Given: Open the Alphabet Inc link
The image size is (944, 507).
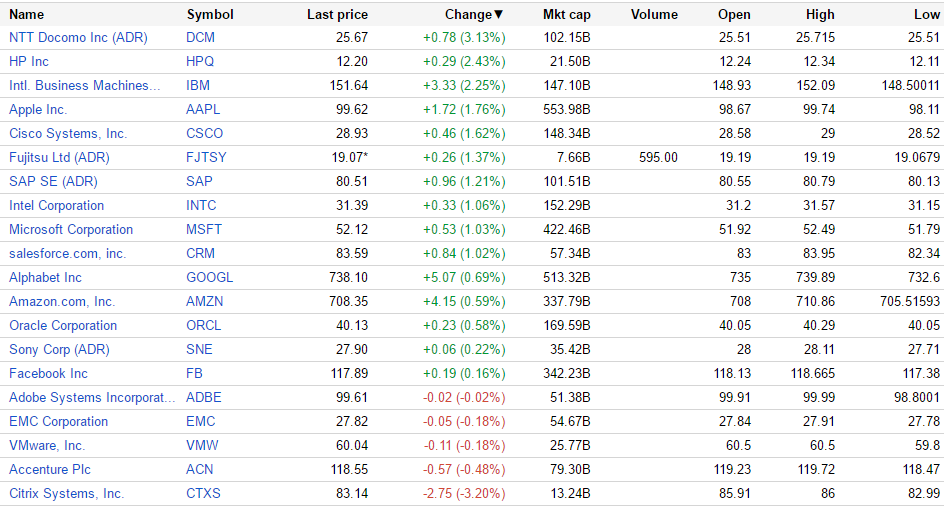Looking at the screenshot, I should pyautogui.click(x=45, y=277).
